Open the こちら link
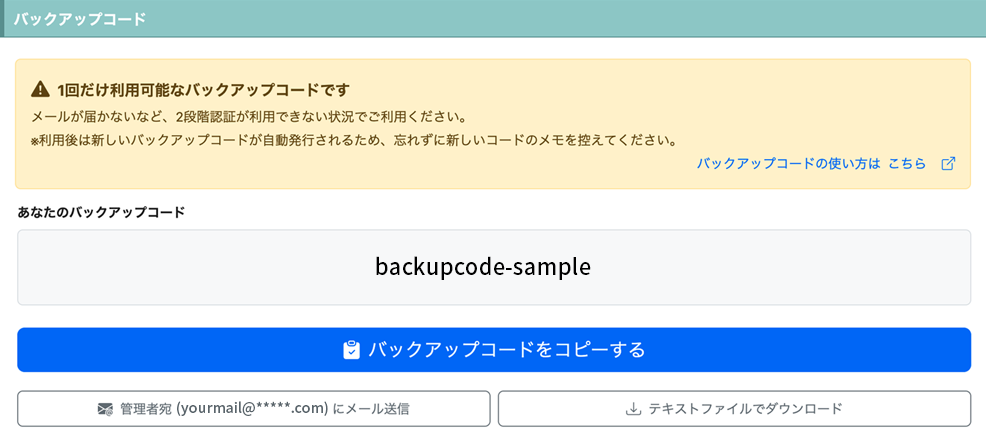 [x=907, y=164]
